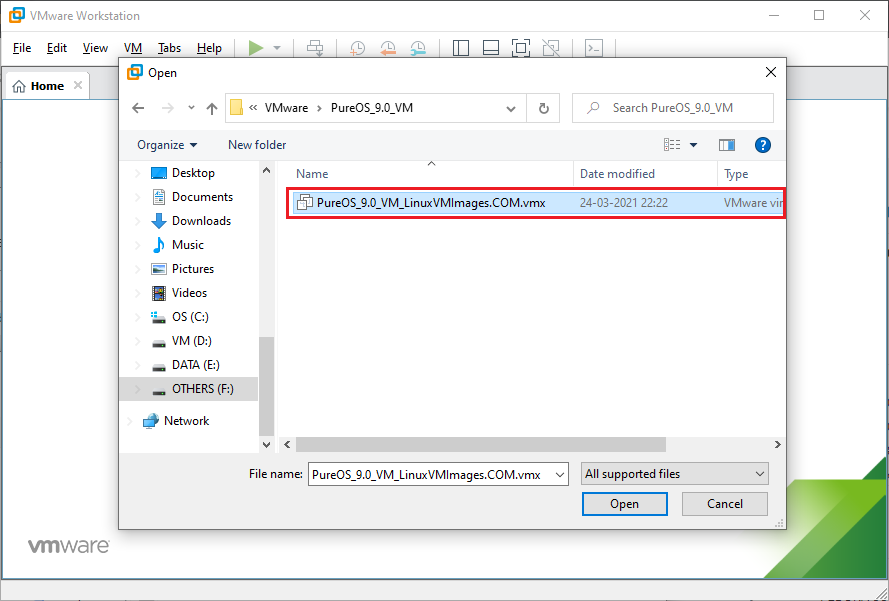Viewport: 889px width, 601px height.
Task: Click Send Ctrl+Alt+Del toolbar icon
Action: point(315,48)
